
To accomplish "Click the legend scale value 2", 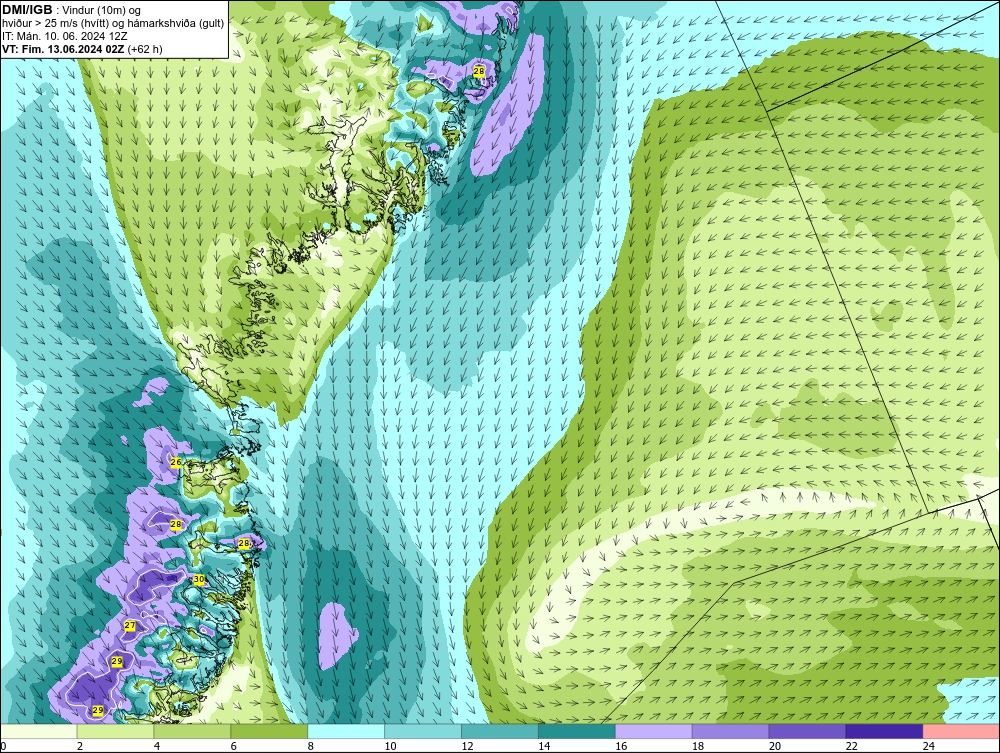I will pos(80,746).
